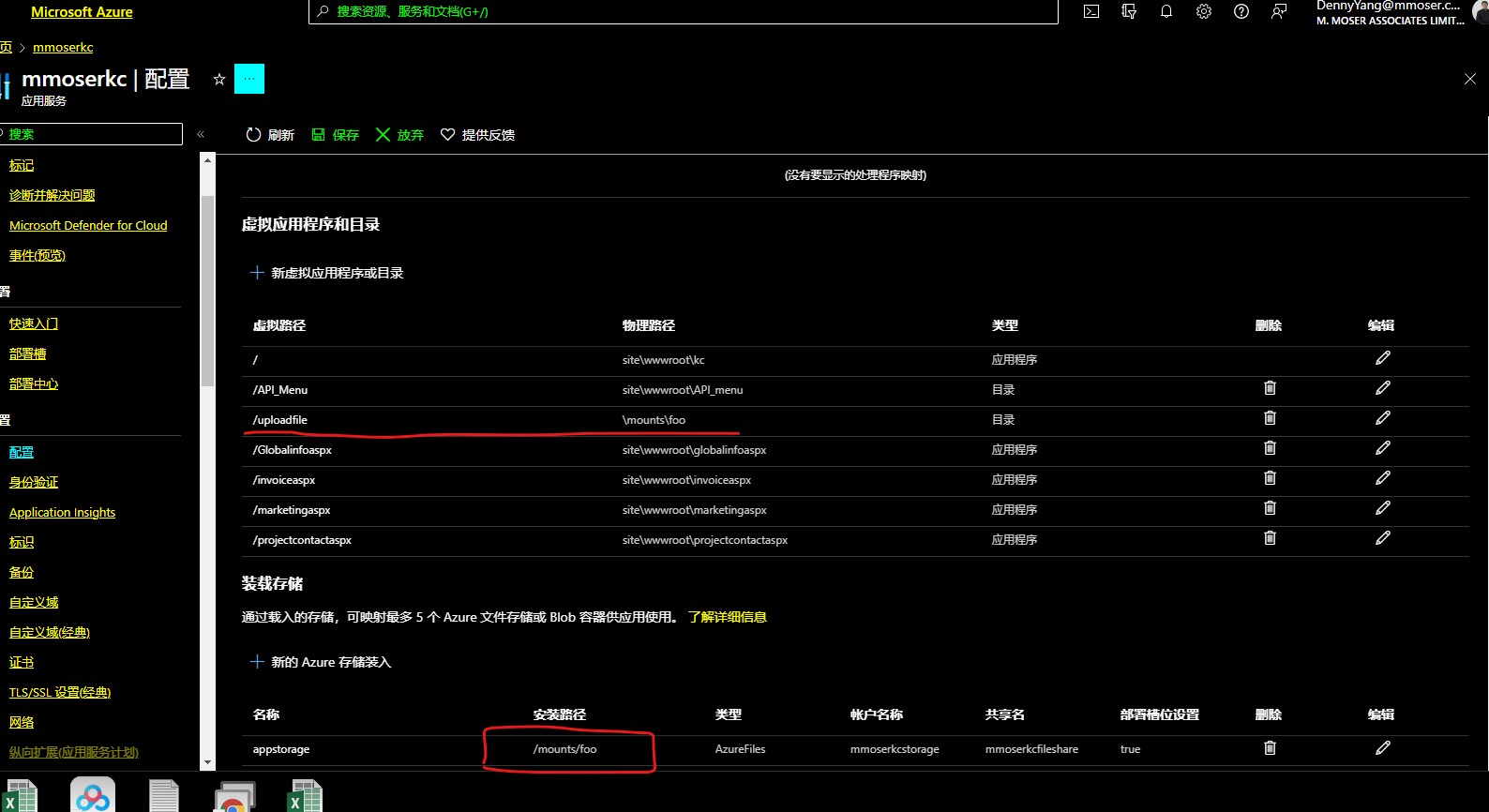Add a new virtual application or directory

pos(326,273)
